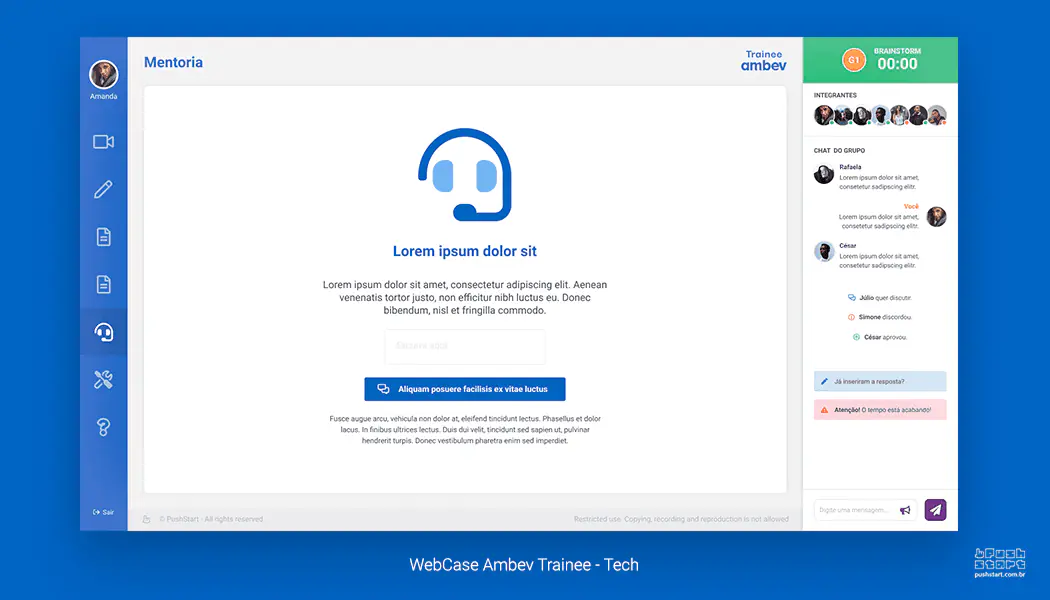Open the video camera section in the sidebar
Viewport: 1050px width, 600px height.
pos(103,142)
